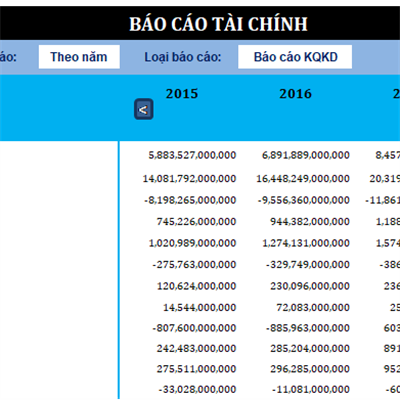Select cell 14,081,792,000,000 in 2015
The image size is (400, 400).
pyautogui.click(x=189, y=179)
